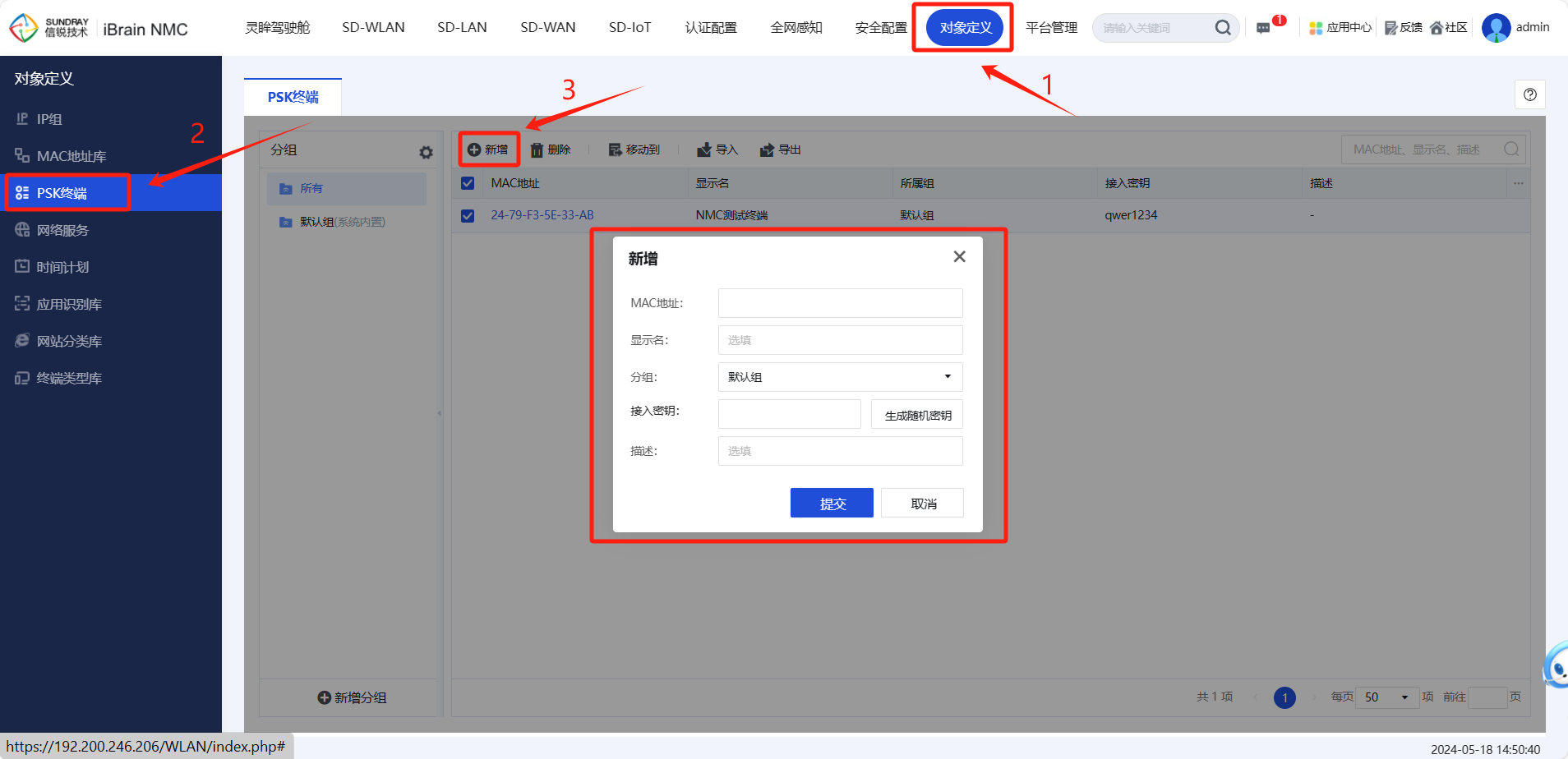Click the 导入 import toolbar button
Viewport: 1568px width, 759px height.
click(x=717, y=149)
